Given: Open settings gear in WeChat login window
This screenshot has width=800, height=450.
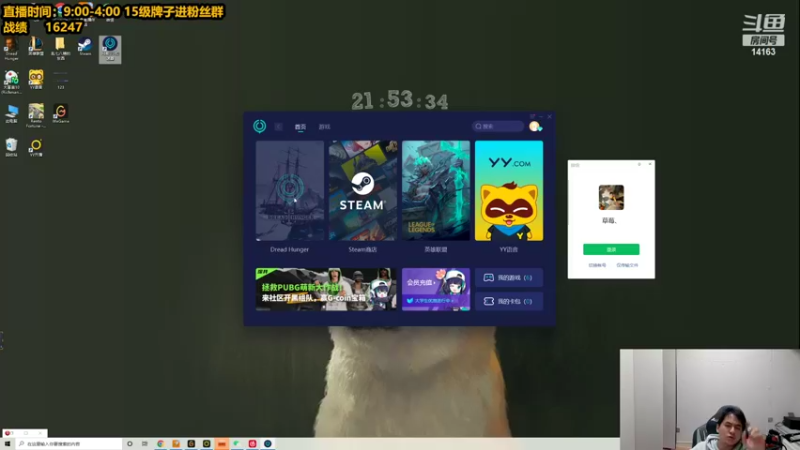Looking at the screenshot, I should pyautogui.click(x=639, y=164).
